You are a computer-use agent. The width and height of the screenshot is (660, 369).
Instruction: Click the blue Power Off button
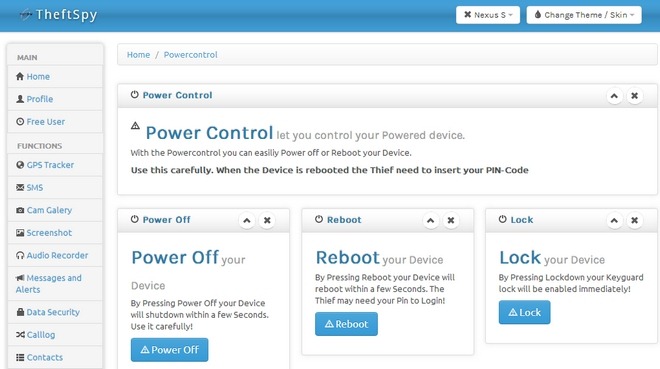pos(170,350)
